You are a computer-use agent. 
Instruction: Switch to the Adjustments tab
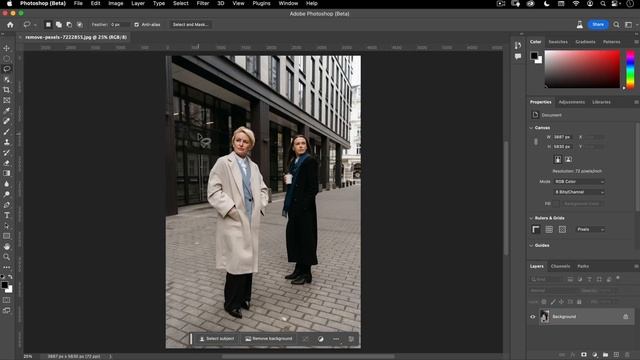[x=571, y=102]
